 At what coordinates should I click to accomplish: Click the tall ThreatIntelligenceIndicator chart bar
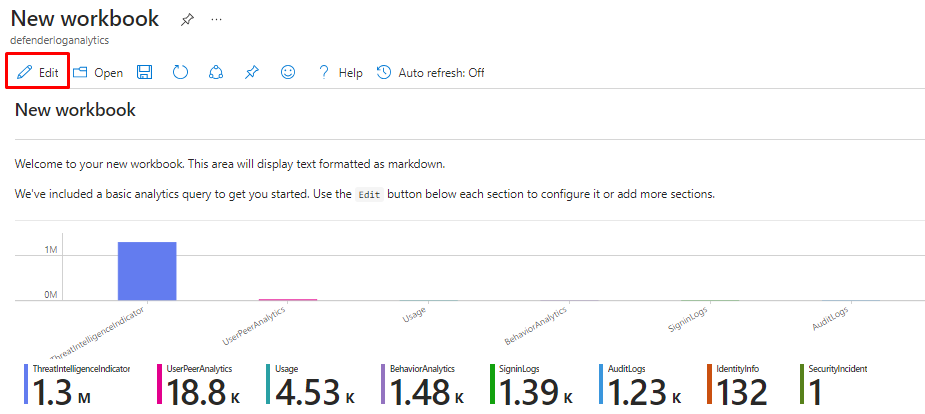click(x=147, y=270)
